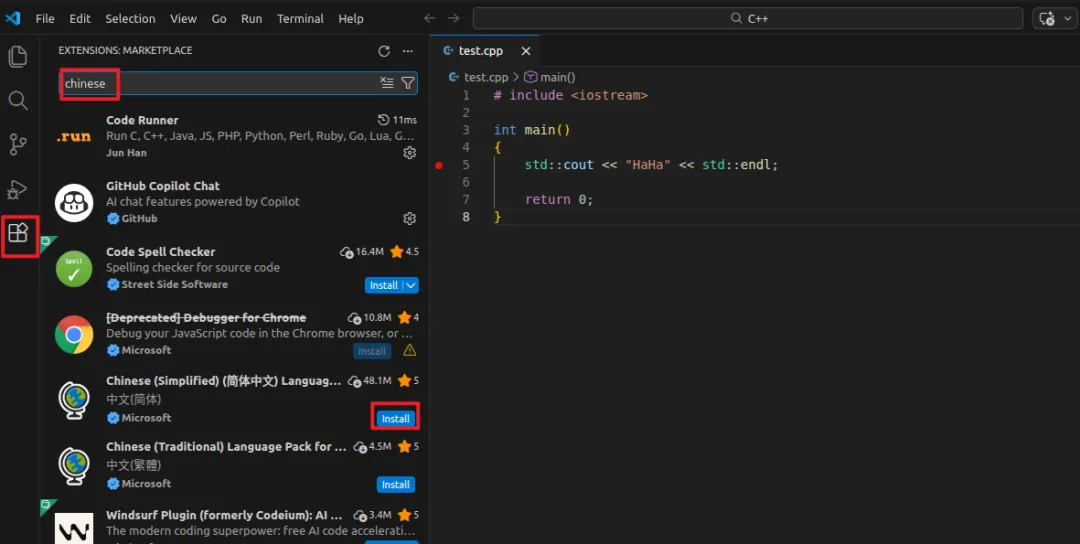Open the Help menu

pyautogui.click(x=351, y=19)
